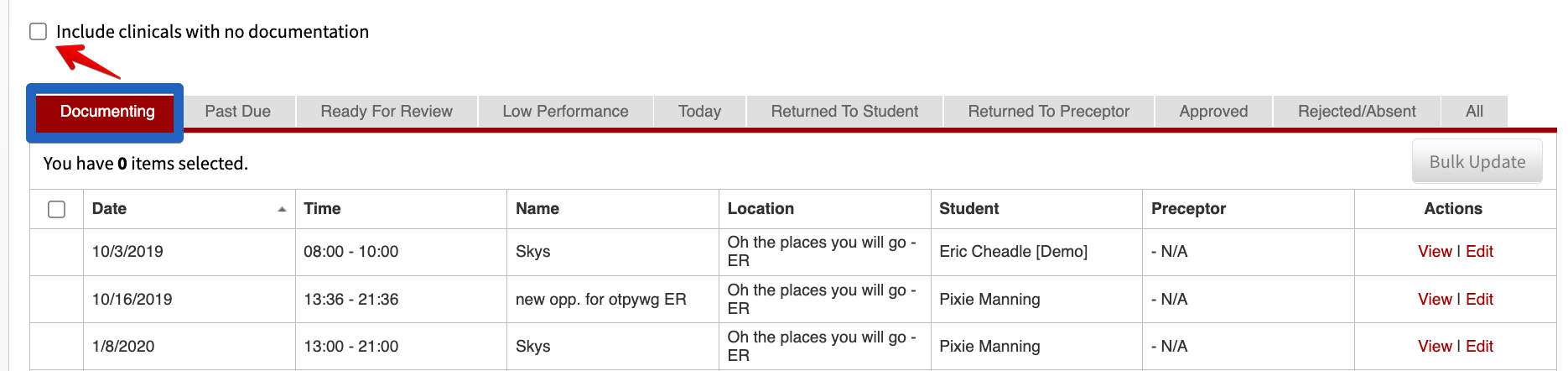
Task: Select the All tab
Action: (x=1474, y=112)
